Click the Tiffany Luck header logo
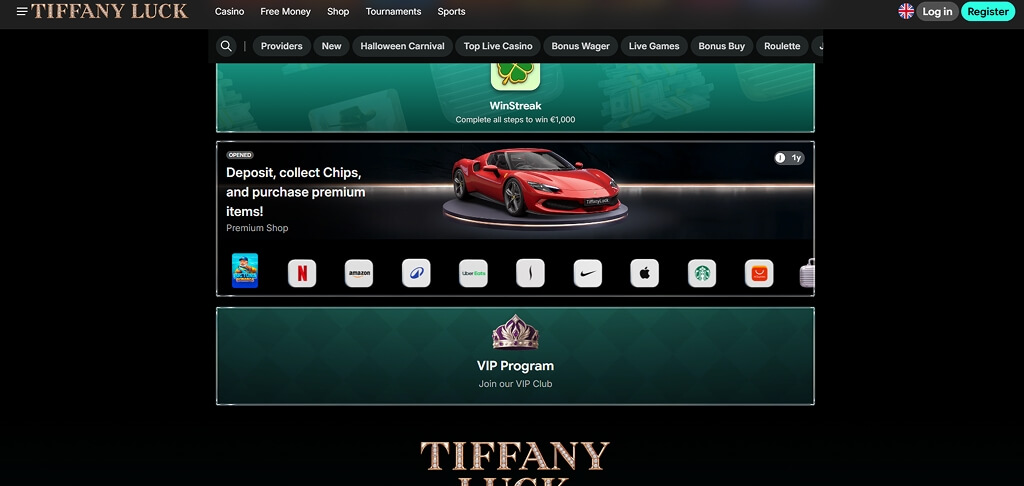 [110, 11]
